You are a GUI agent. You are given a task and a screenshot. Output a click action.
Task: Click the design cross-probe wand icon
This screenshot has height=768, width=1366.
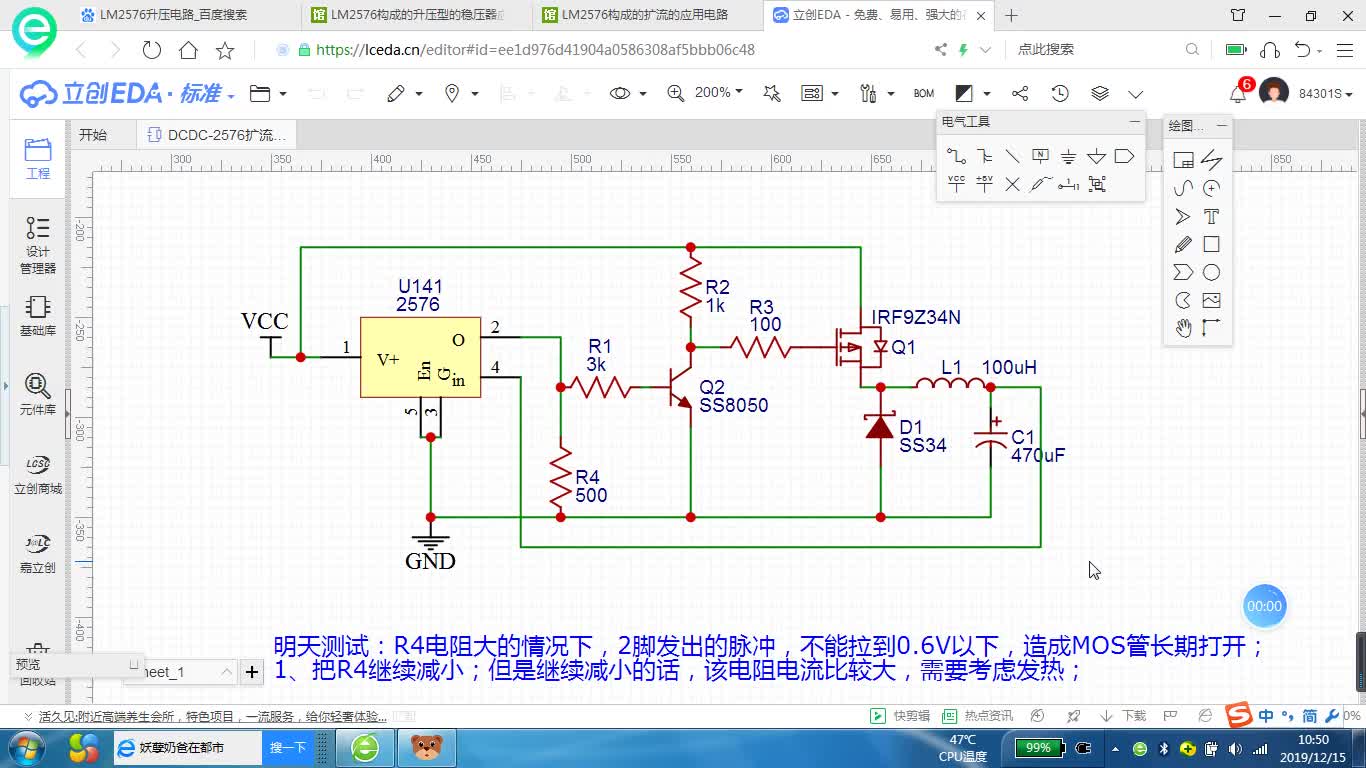(771, 93)
